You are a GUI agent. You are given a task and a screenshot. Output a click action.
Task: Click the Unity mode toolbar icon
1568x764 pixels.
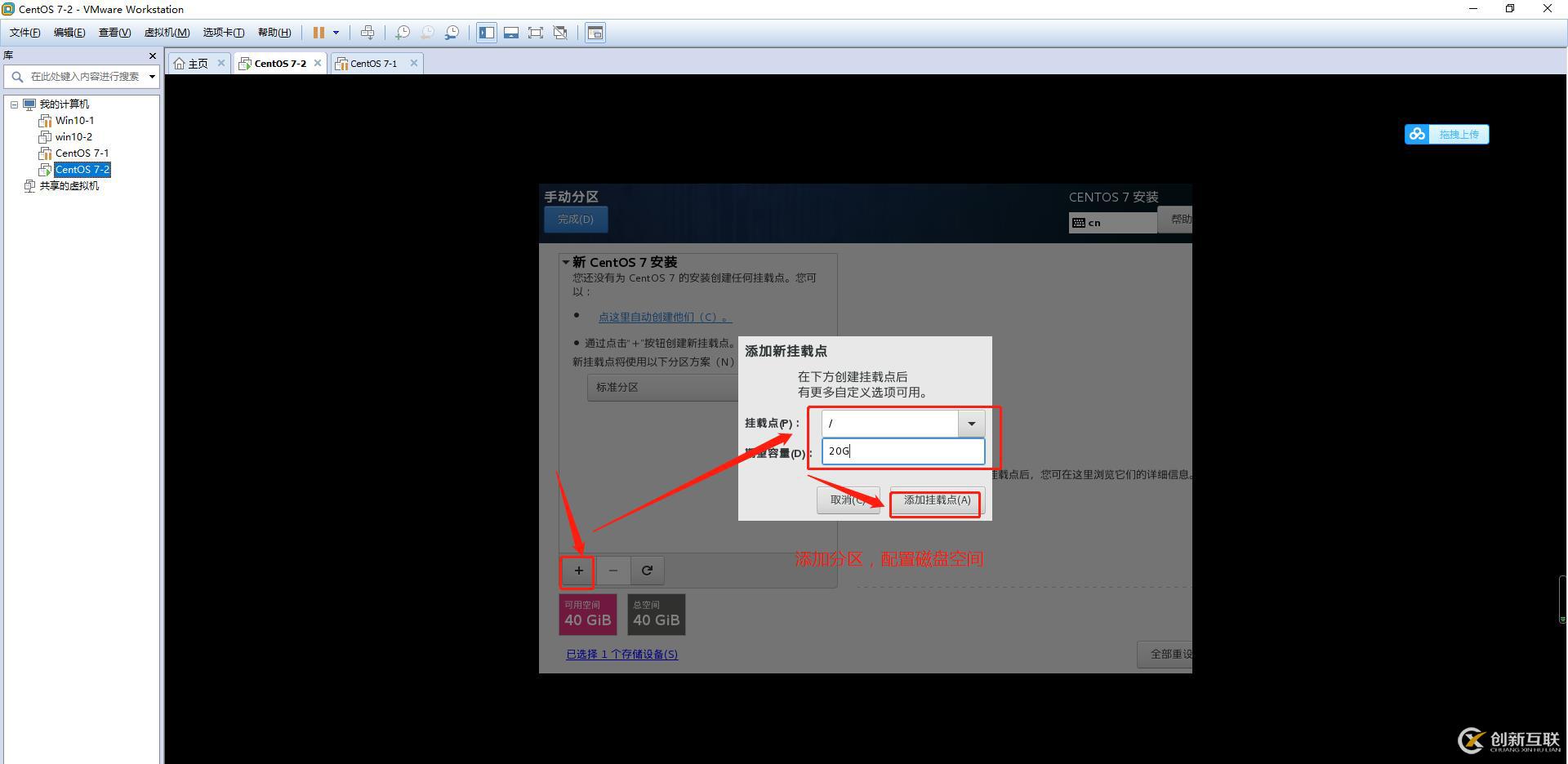(560, 33)
